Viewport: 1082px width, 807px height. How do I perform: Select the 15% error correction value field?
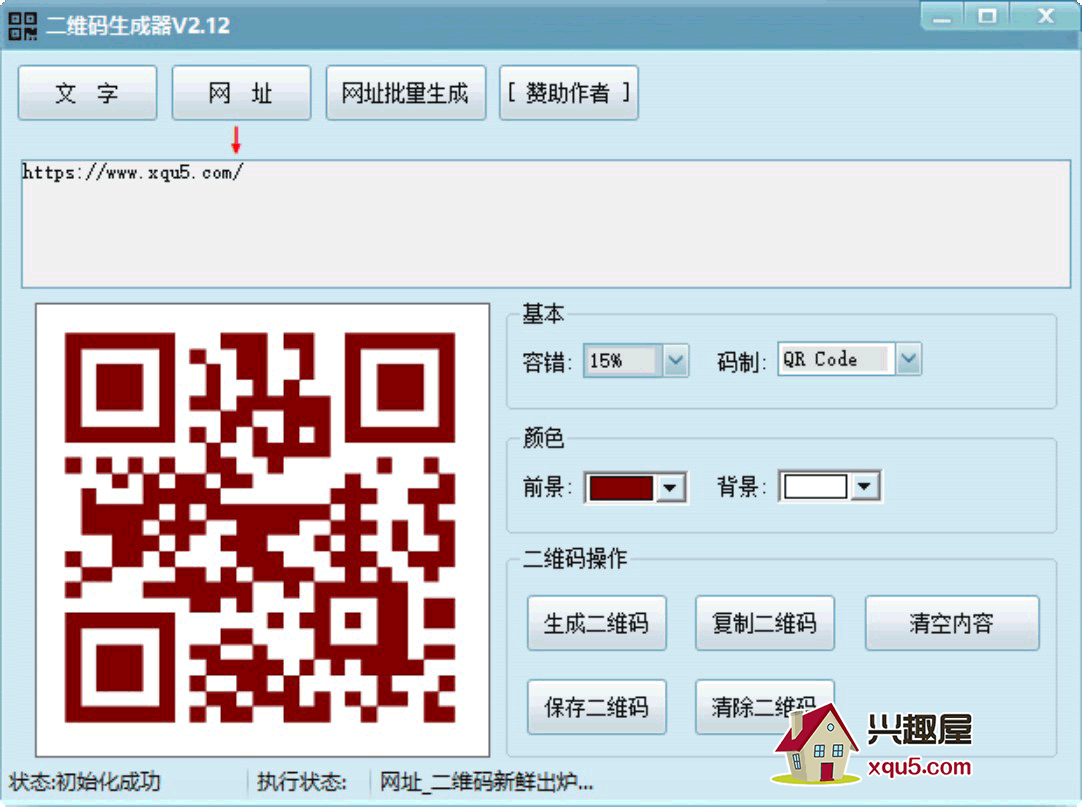click(623, 360)
